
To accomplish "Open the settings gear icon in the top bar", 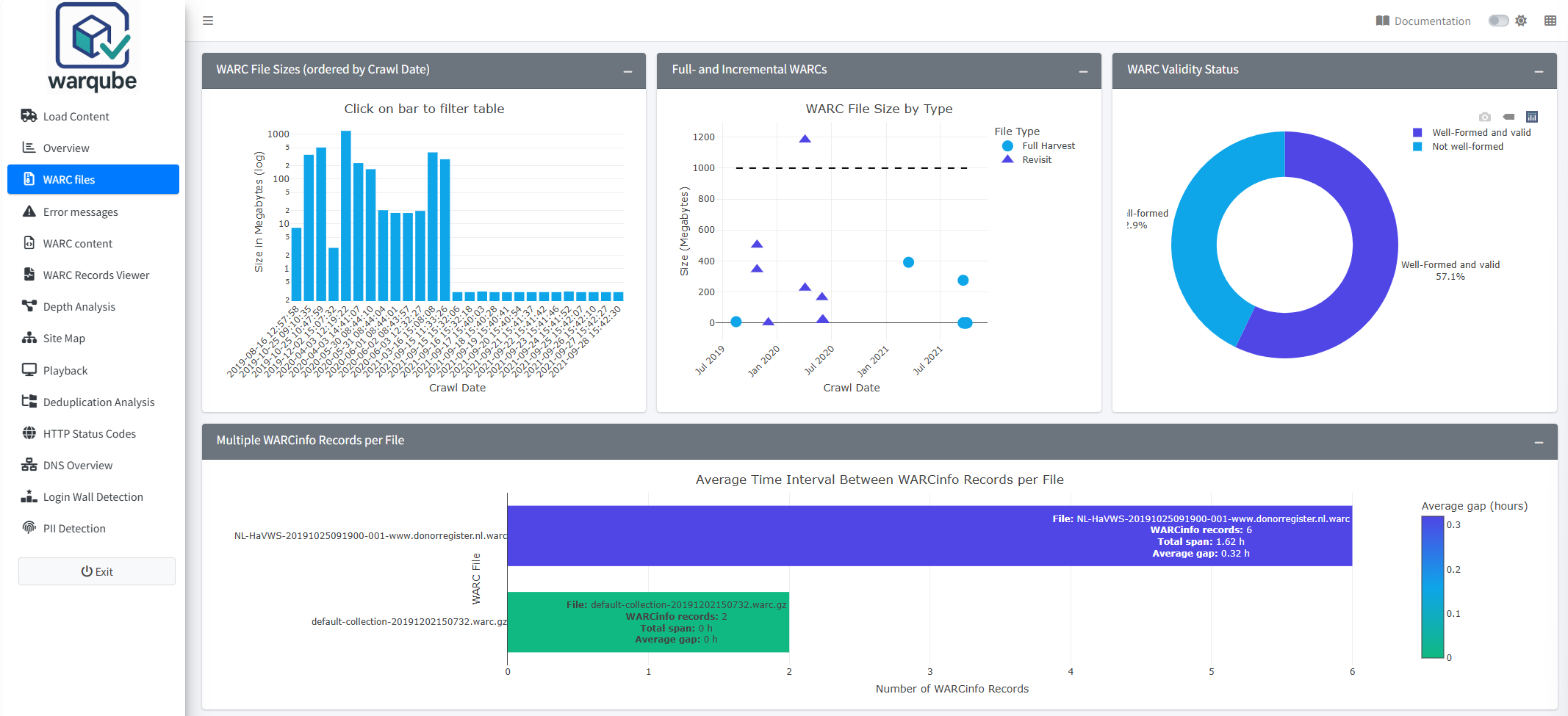I will tap(1521, 21).
